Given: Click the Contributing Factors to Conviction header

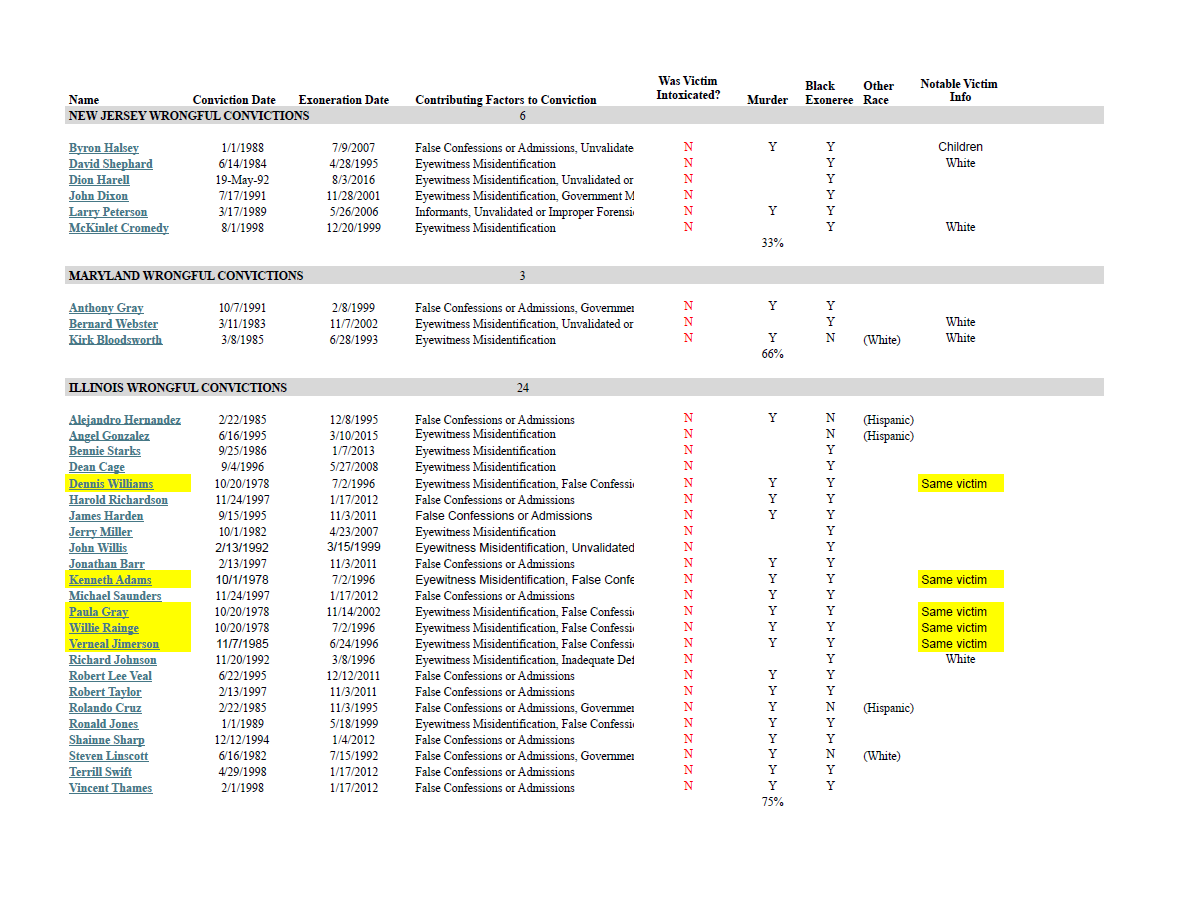Looking at the screenshot, I should (x=506, y=100).
